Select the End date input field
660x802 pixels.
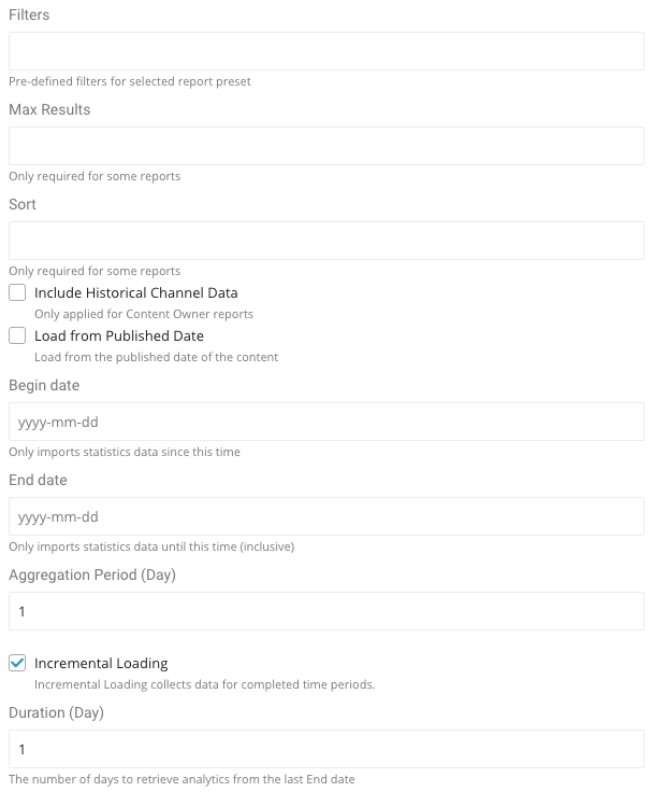[x=326, y=517]
